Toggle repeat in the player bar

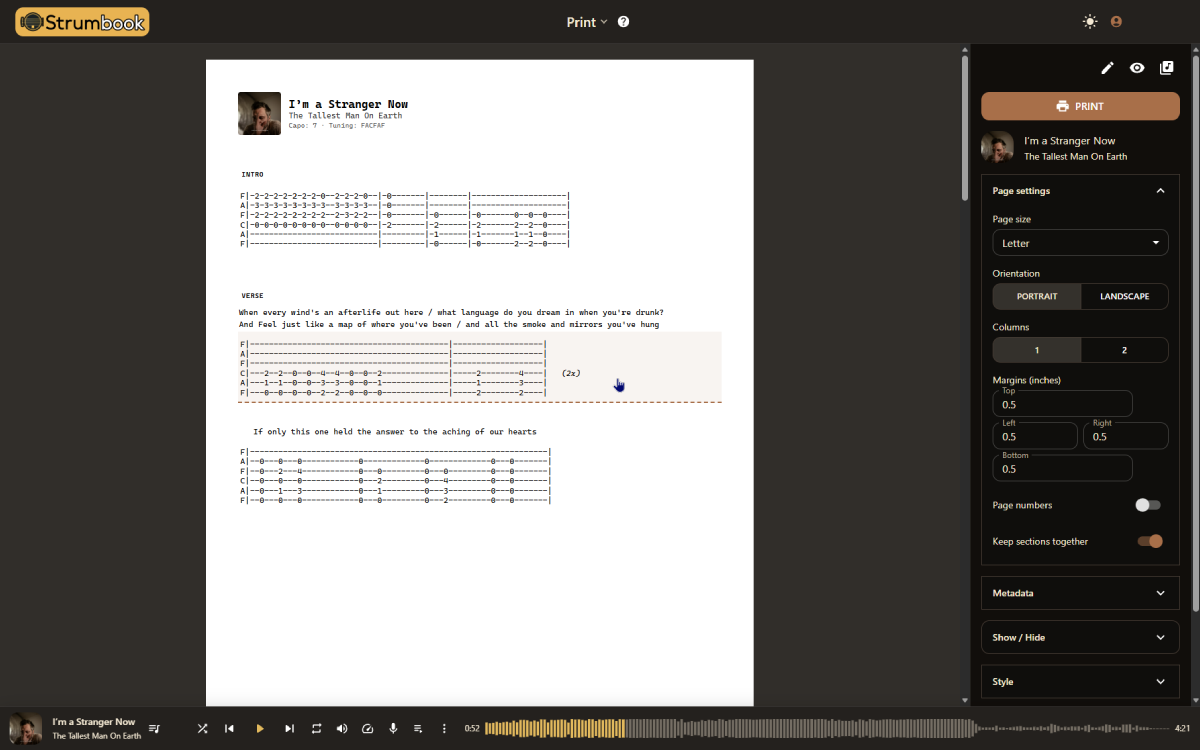pos(317,729)
